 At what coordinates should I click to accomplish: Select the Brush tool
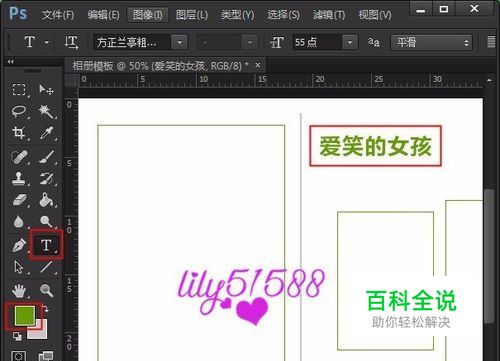click(46, 157)
